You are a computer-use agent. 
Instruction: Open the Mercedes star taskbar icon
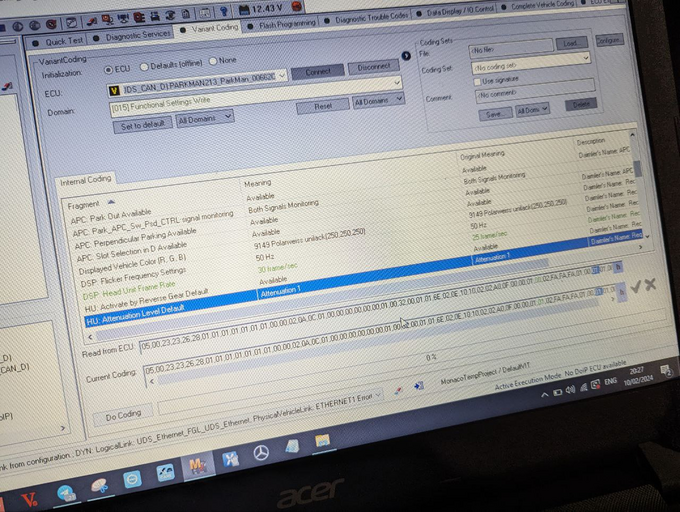click(261, 453)
